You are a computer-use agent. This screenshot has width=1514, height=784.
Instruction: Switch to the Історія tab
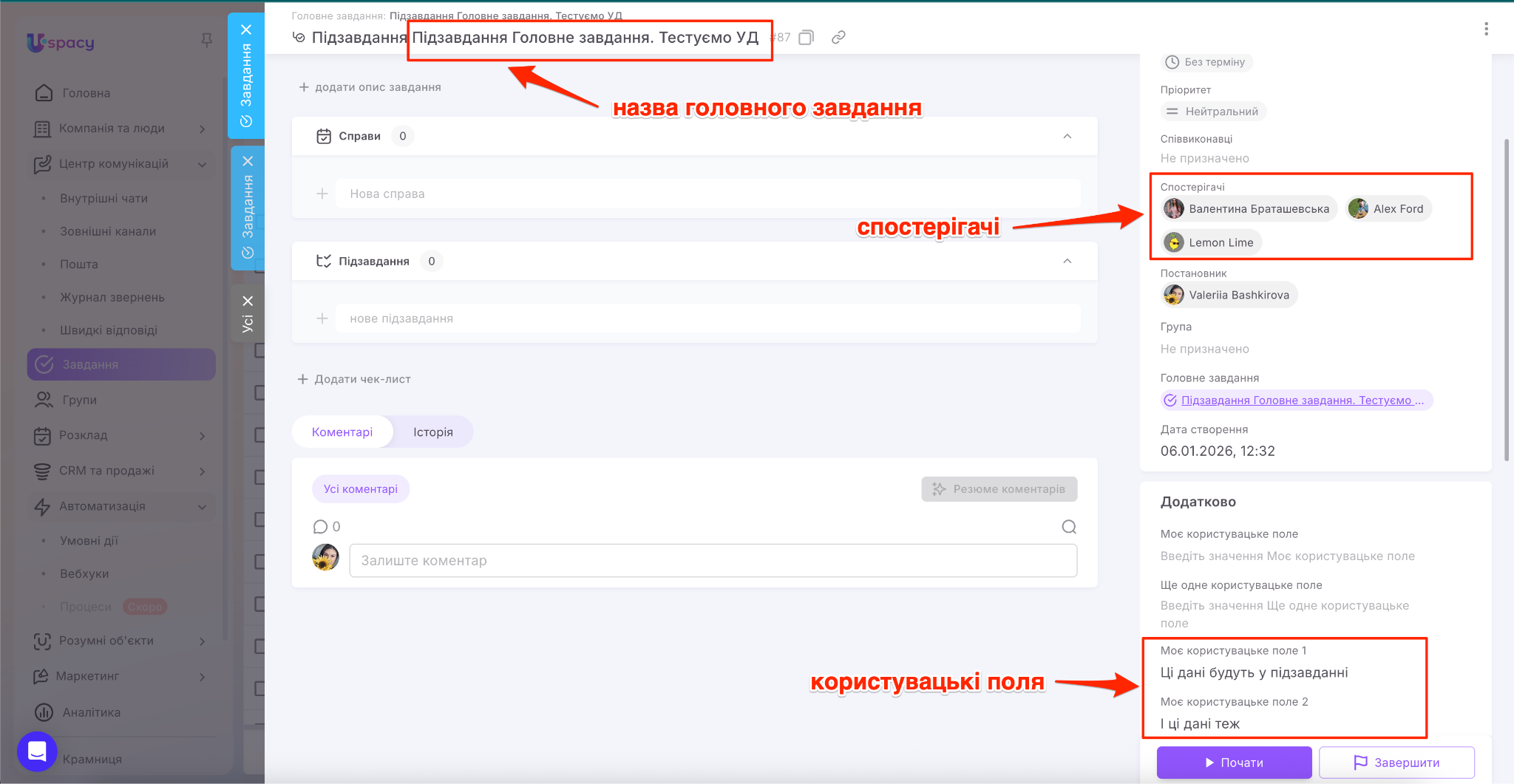pyautogui.click(x=432, y=432)
